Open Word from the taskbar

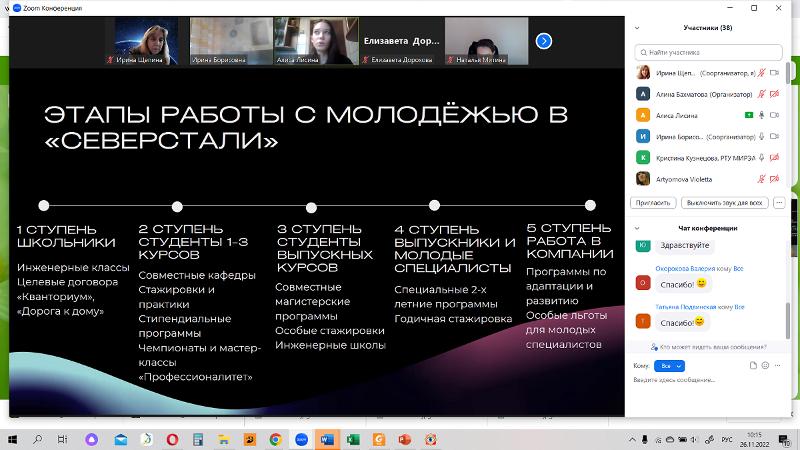click(327, 439)
